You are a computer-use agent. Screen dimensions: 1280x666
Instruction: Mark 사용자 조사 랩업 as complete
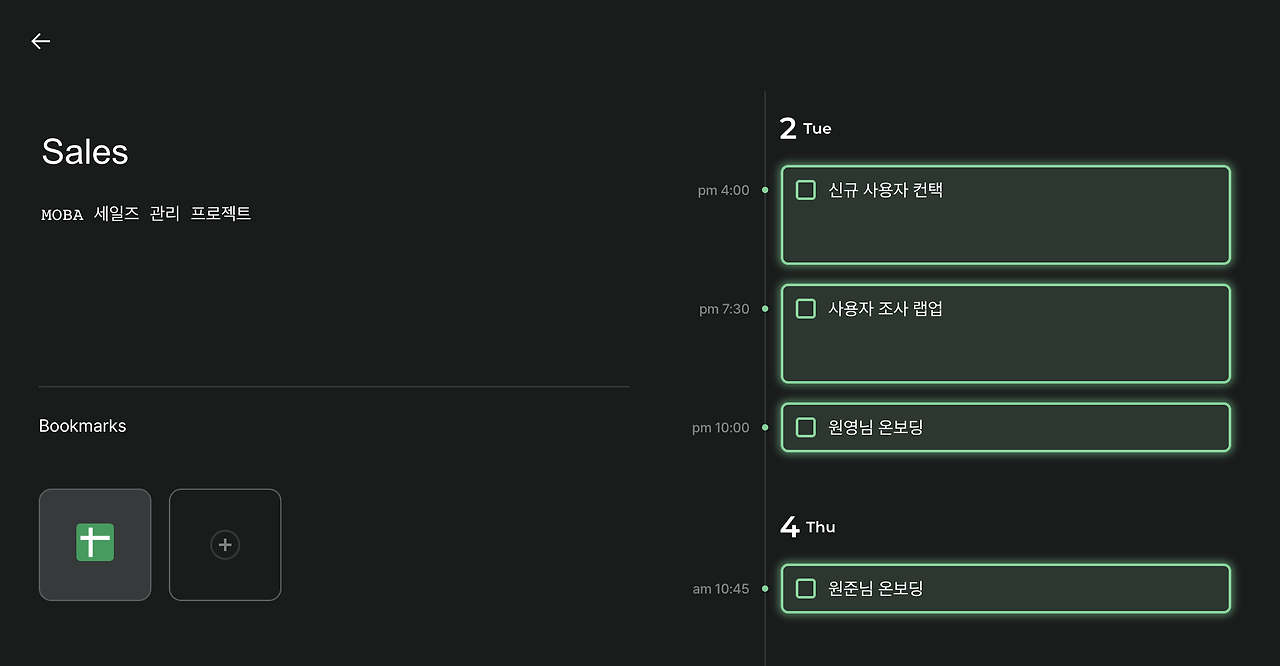(x=805, y=308)
